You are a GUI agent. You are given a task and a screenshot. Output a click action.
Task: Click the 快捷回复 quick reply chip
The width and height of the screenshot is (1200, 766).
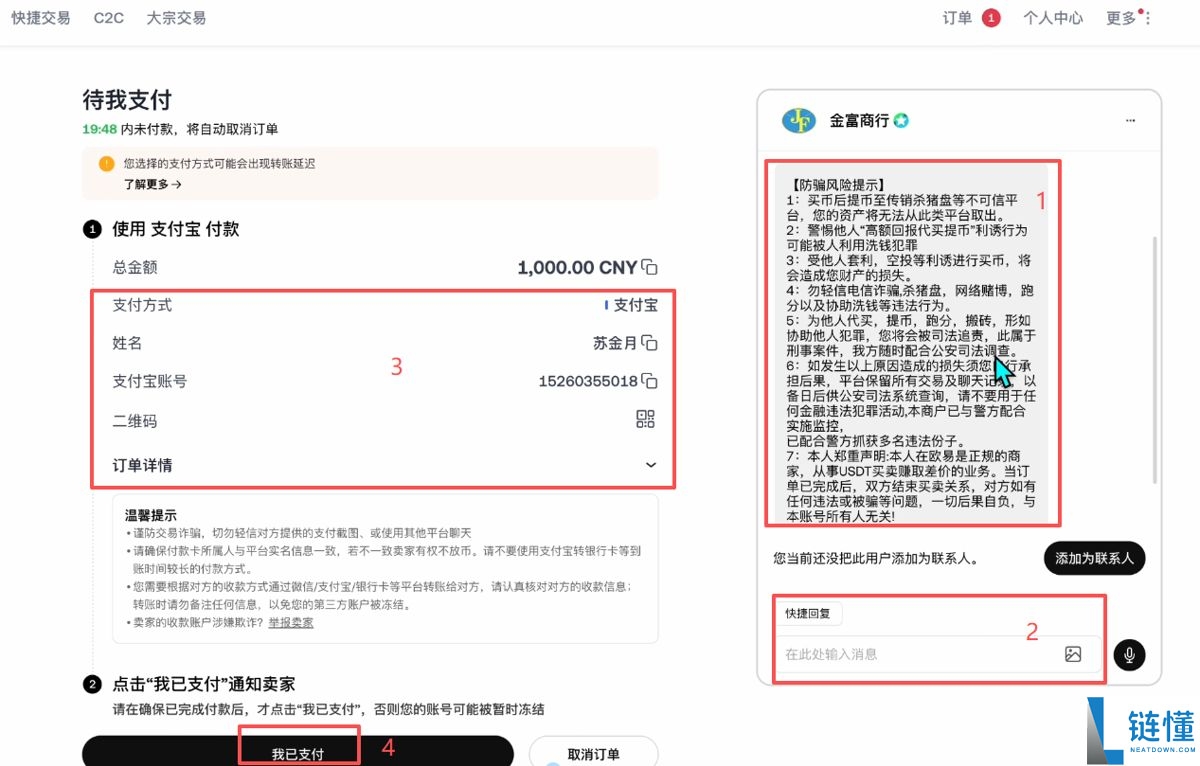(x=809, y=613)
